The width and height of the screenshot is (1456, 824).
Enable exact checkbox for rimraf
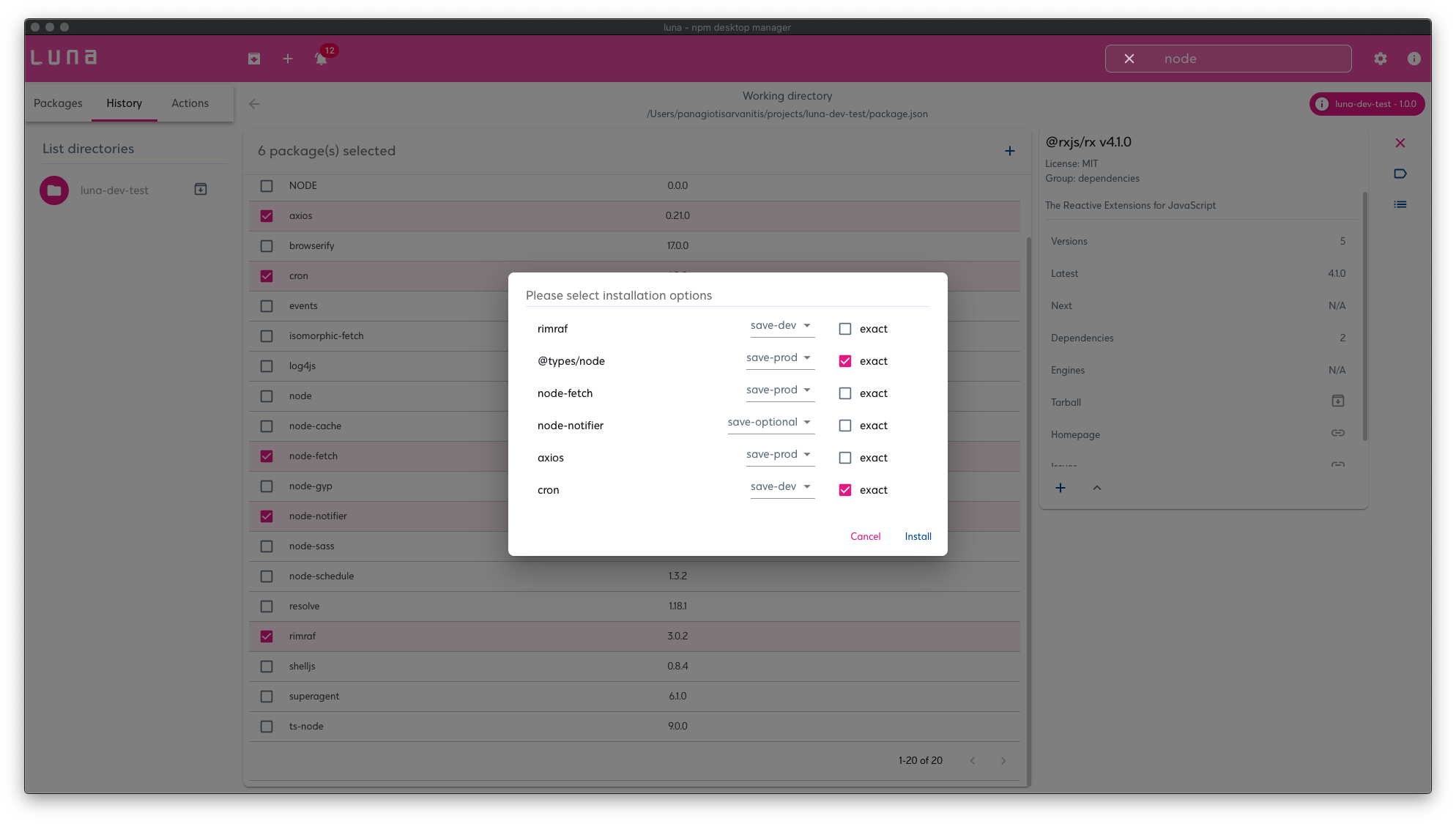845,329
